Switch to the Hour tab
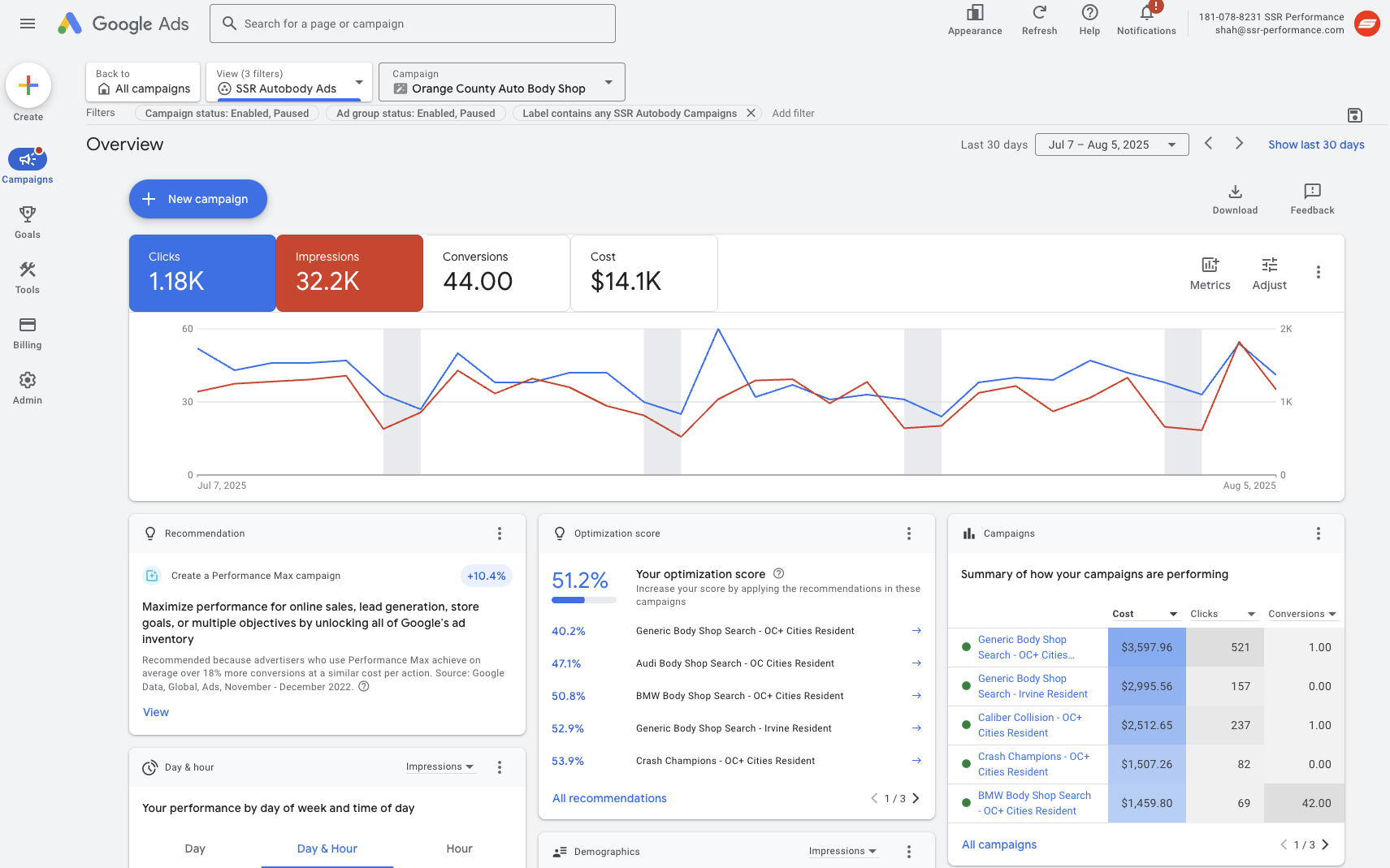This screenshot has width=1390, height=868. tap(459, 849)
